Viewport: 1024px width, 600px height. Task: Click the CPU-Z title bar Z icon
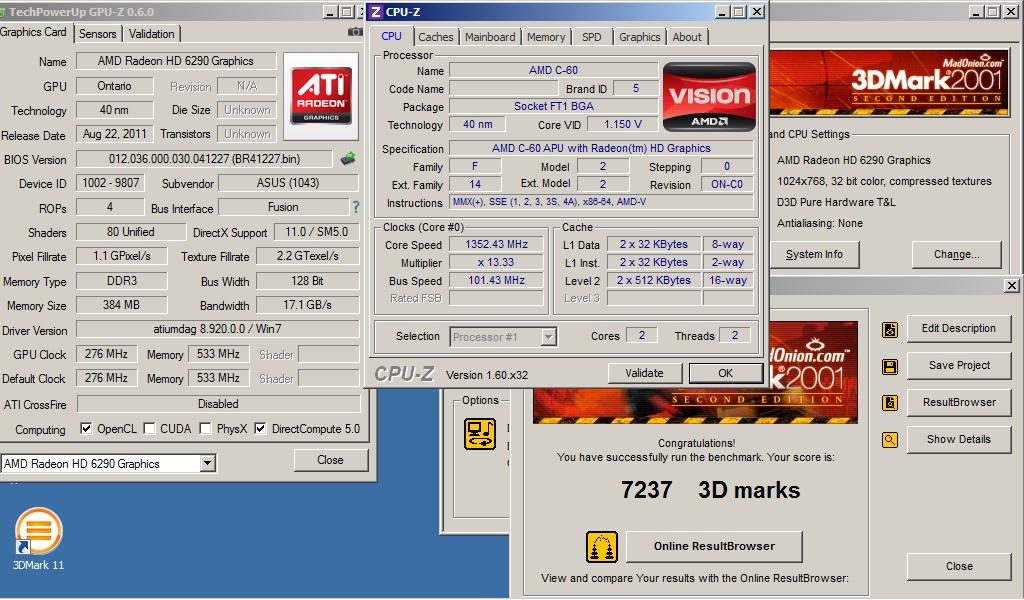[376, 12]
